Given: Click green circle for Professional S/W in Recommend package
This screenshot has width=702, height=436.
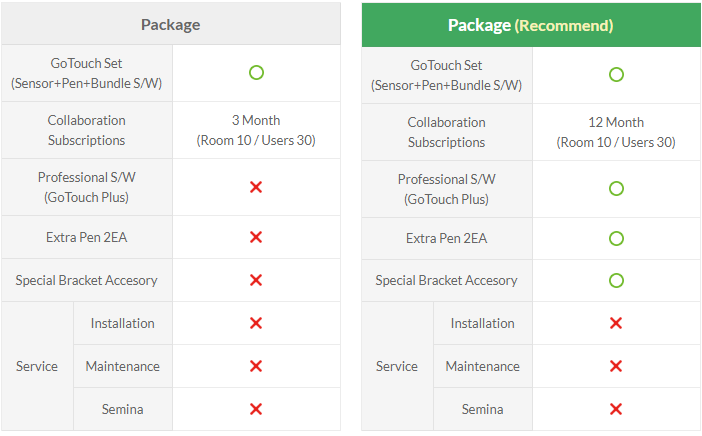Looking at the screenshot, I should (x=616, y=188).
